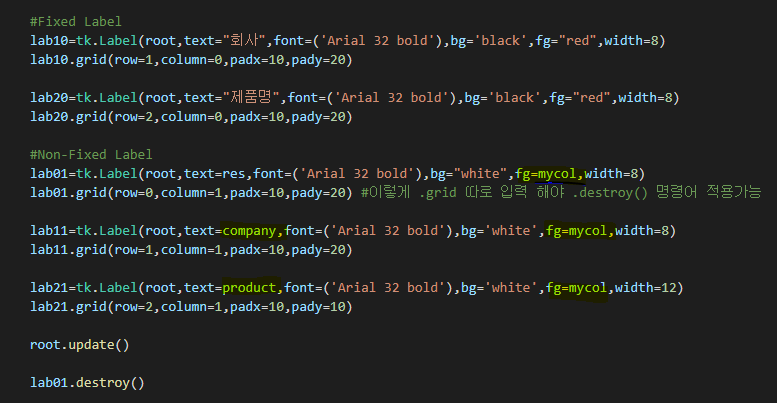The image size is (777, 403).
Task: Click the '#Fixed Label' comment line
Action: tap(75, 22)
